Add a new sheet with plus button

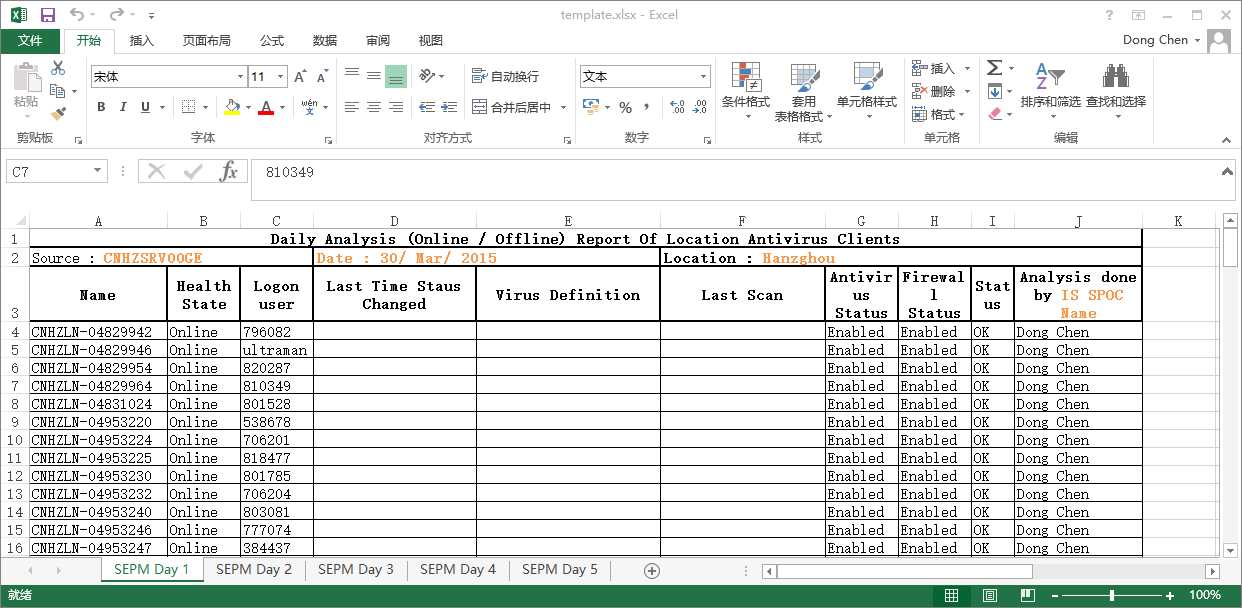(652, 570)
